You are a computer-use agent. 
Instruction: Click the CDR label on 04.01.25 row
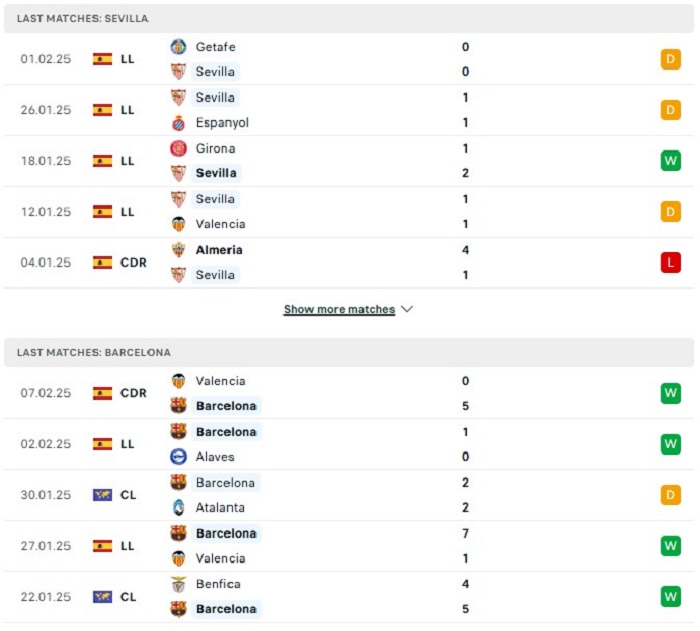coord(133,263)
